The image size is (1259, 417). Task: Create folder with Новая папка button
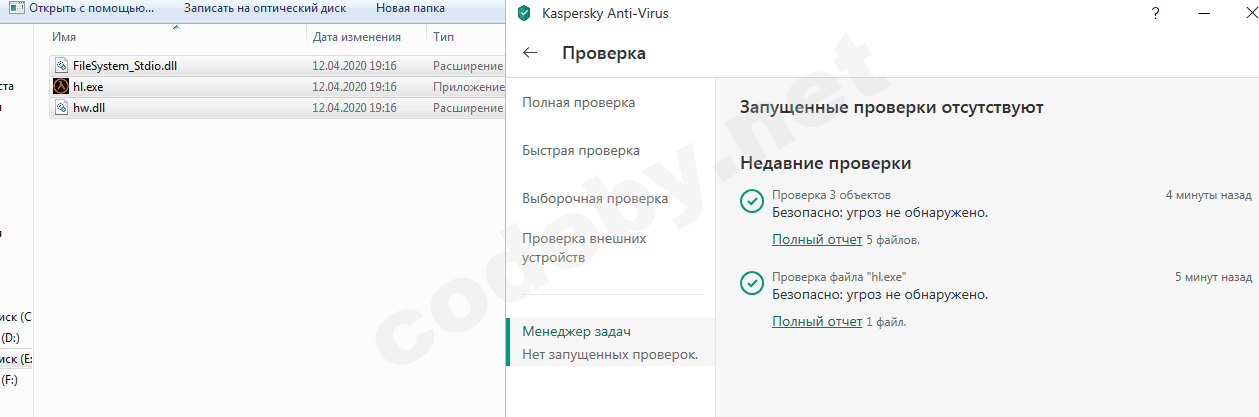point(410,9)
